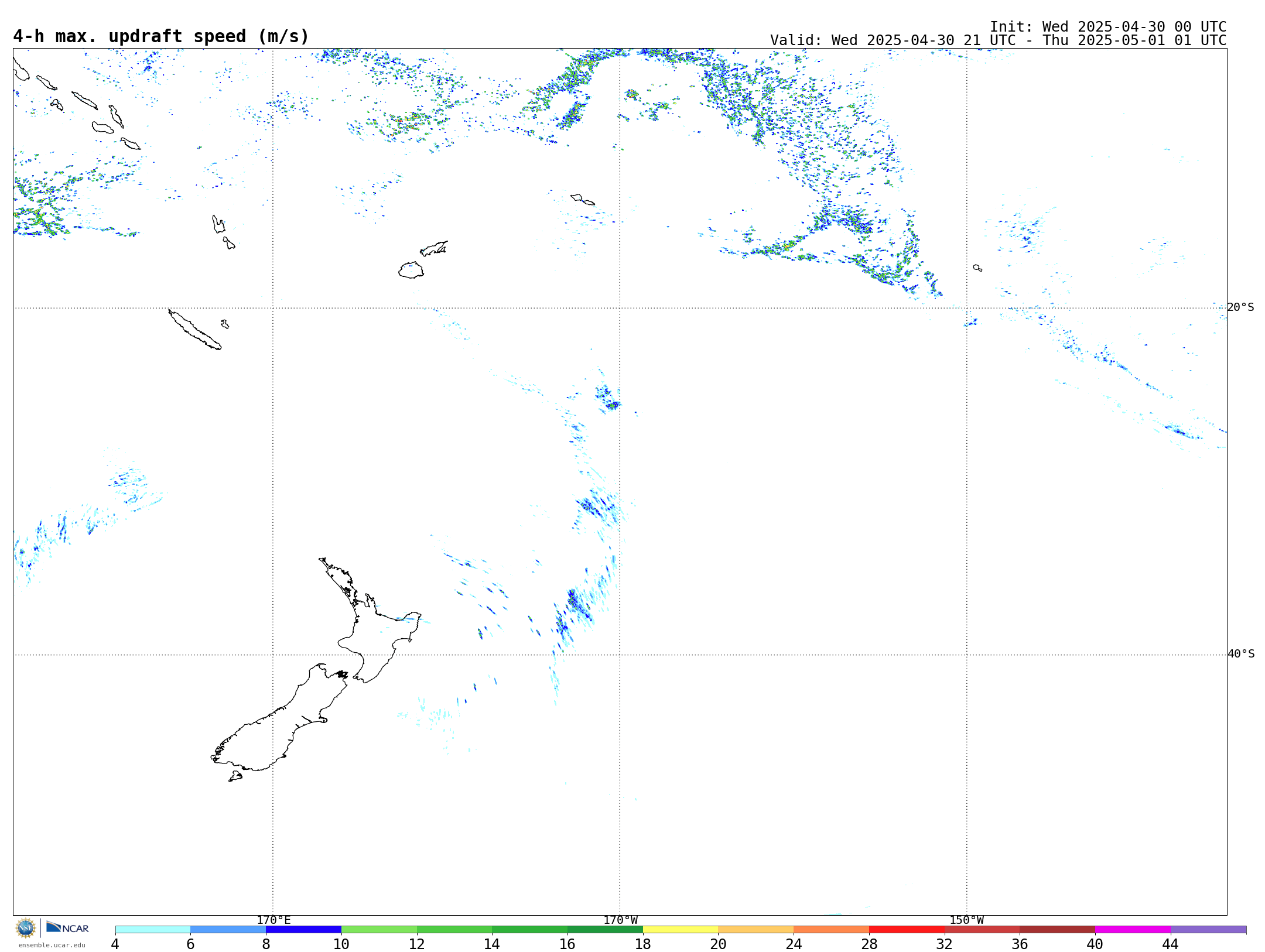Screen dimensions: 1265x952
Task: Click the light green 10–12 color swatch
Action: pos(379,930)
